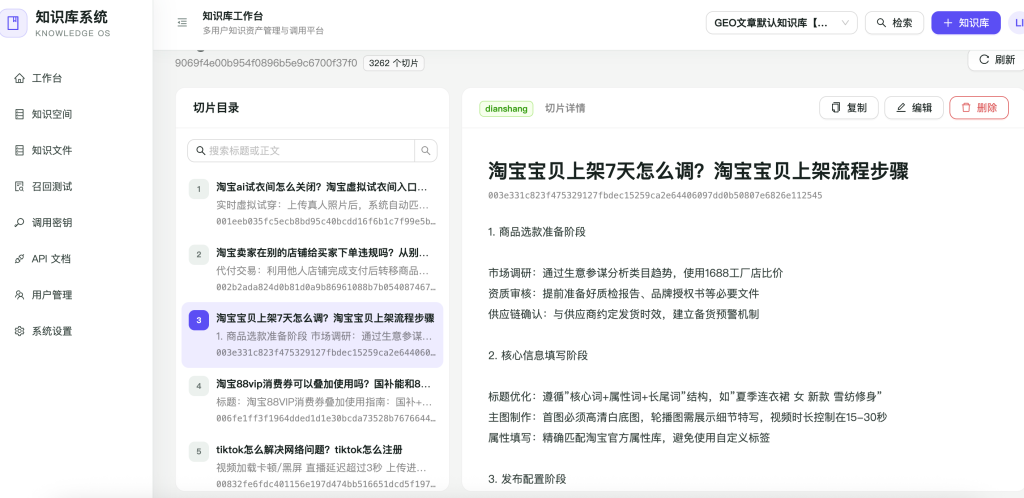
Task: Click the line 资质审核：提前准备好质检报告
Action: (x=624, y=294)
